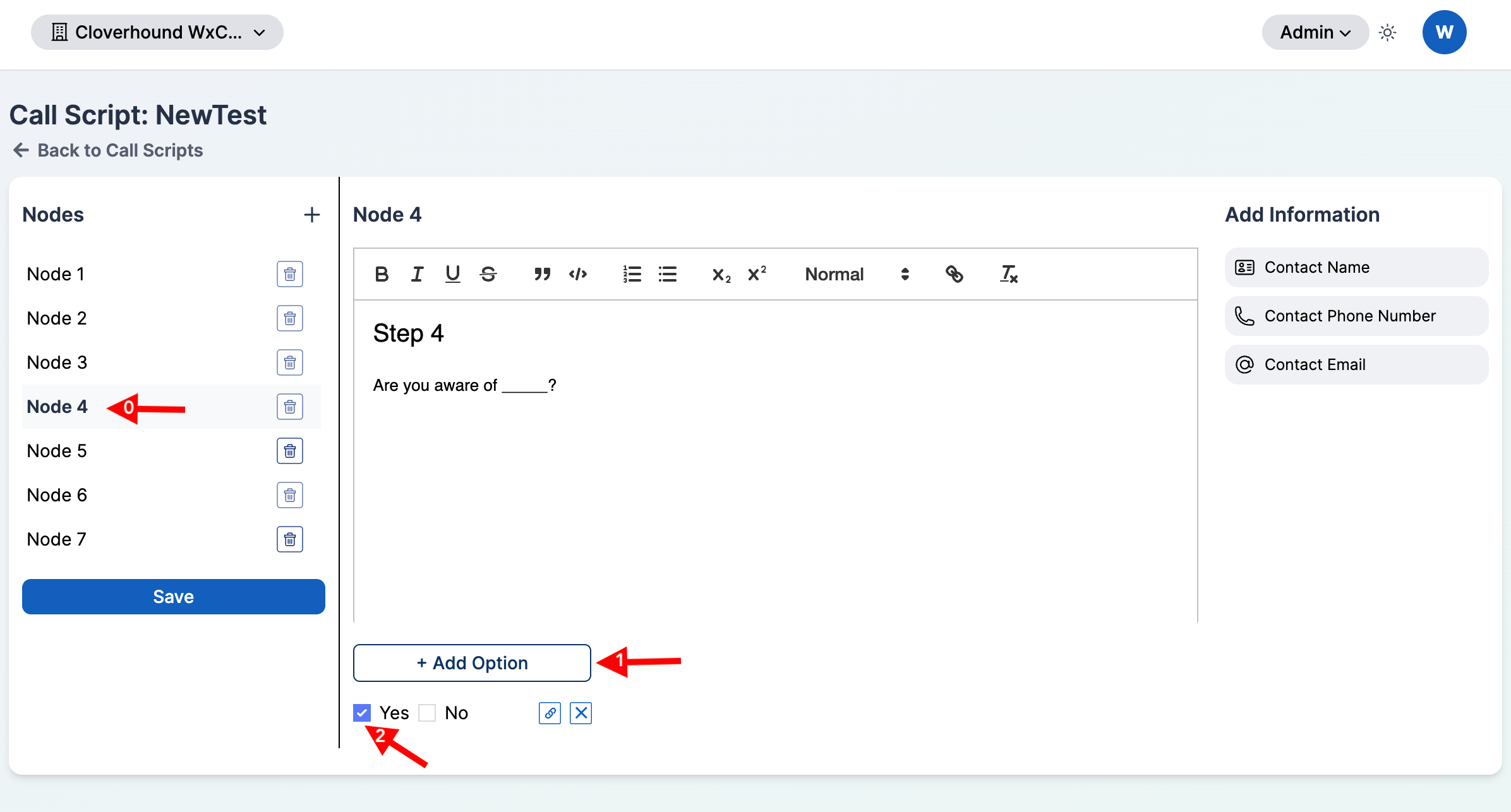1511x812 pixels.
Task: Delete Node 2 with trash icon
Action: (290, 318)
